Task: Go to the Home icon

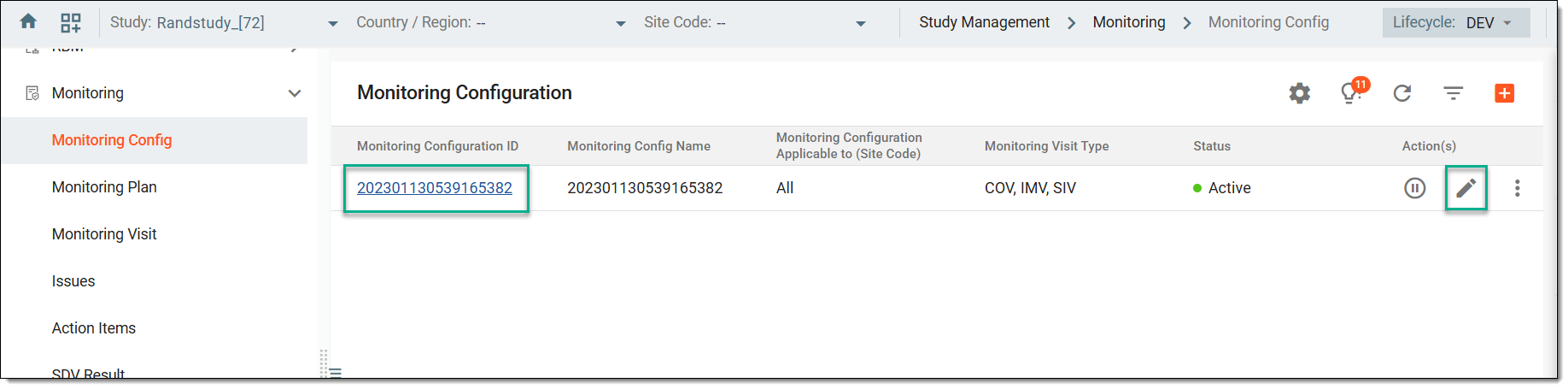Action: pyautogui.click(x=28, y=21)
